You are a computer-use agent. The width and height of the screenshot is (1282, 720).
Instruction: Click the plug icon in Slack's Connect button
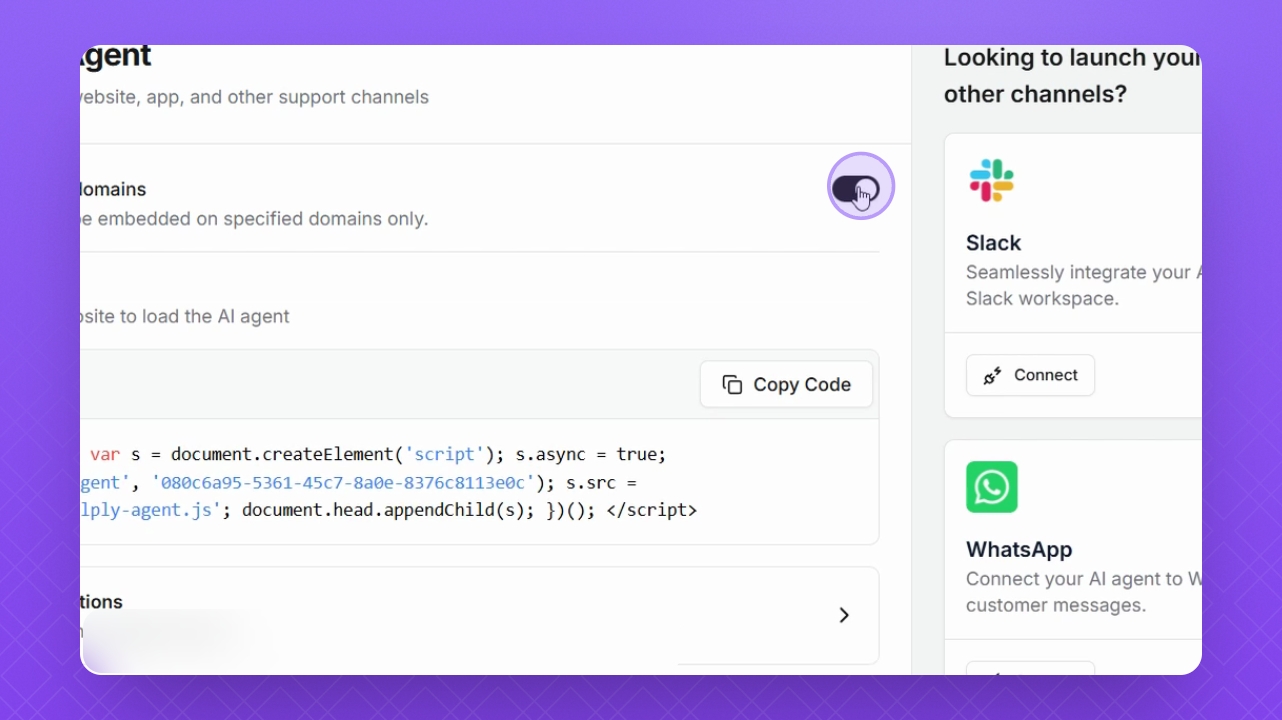pyautogui.click(x=992, y=376)
